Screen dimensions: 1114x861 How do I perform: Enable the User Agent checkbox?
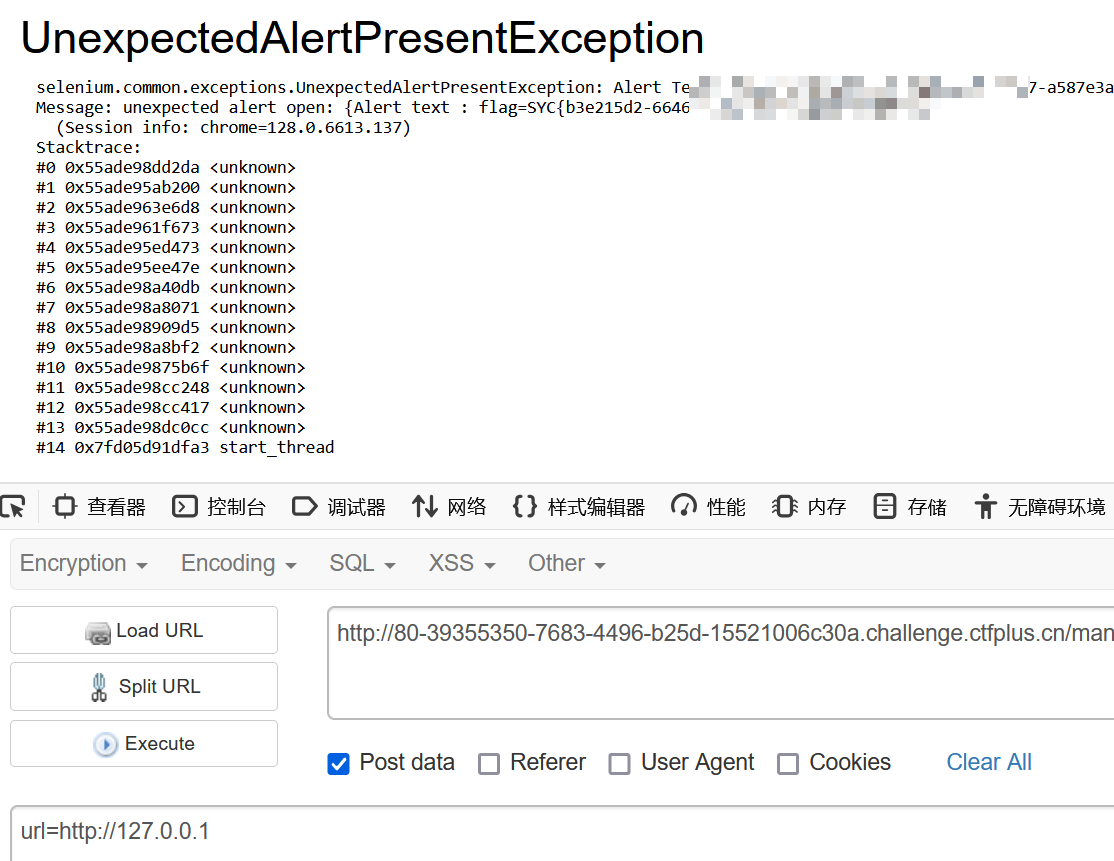[620, 764]
